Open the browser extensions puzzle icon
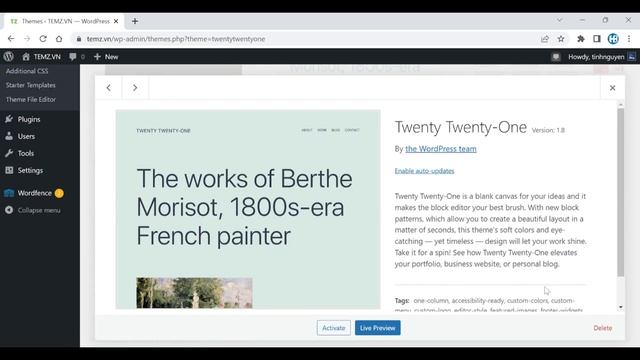 pos(580,39)
